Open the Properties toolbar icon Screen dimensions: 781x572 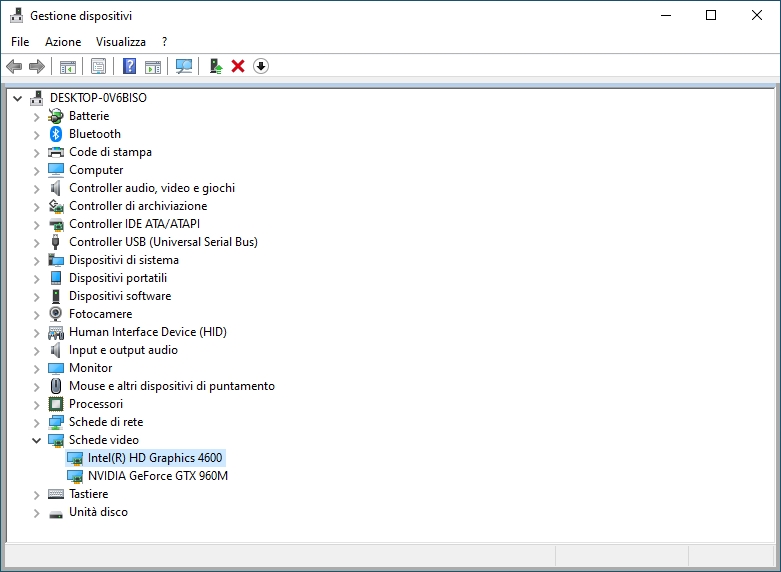99,66
